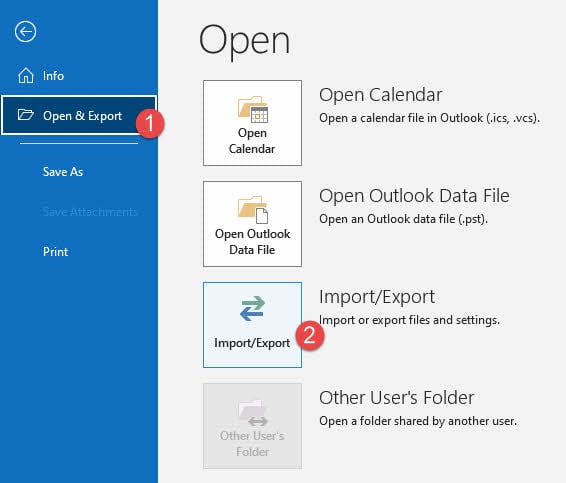Click the calendar folder icon
This screenshot has width=566, height=483.
(x=253, y=109)
